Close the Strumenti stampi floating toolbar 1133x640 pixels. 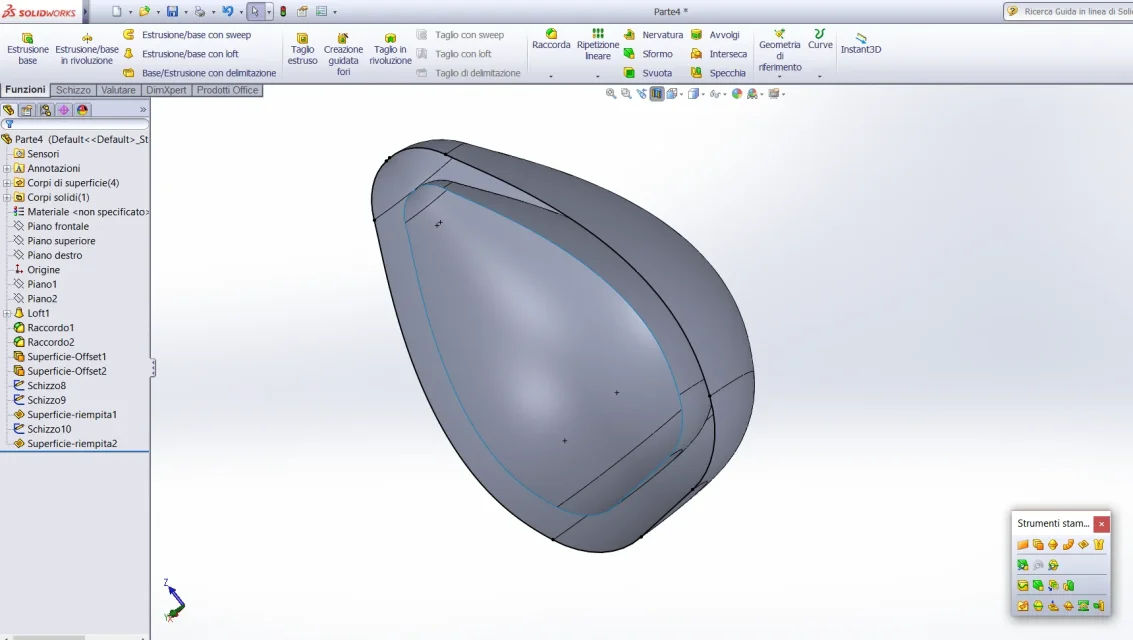[x=1101, y=524]
